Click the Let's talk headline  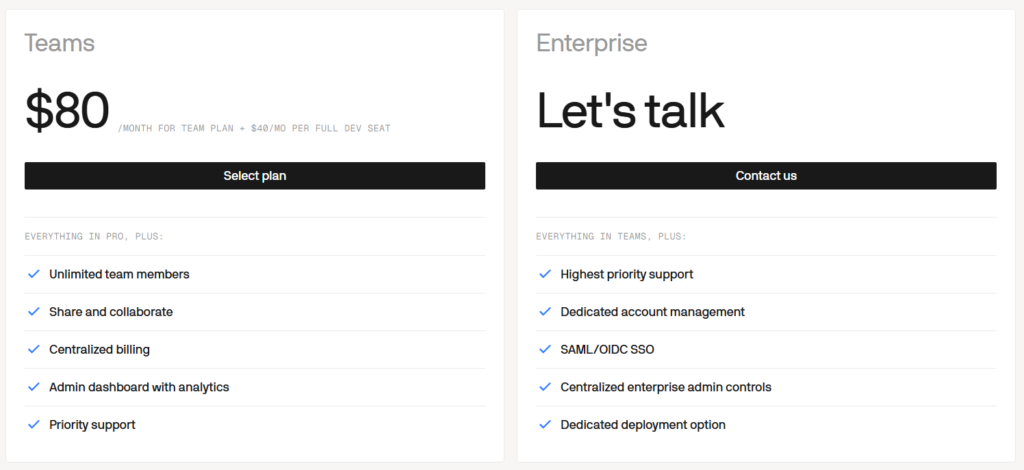[x=630, y=110]
